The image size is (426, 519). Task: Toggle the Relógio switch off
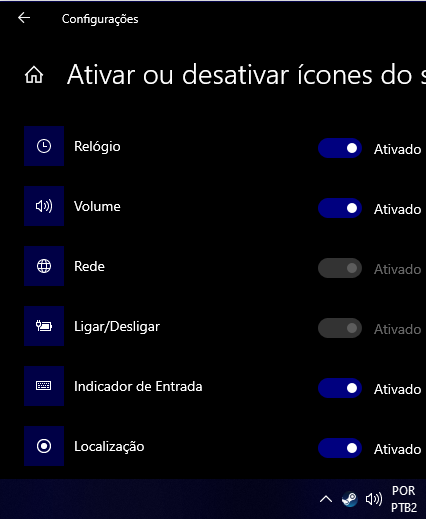(340, 148)
